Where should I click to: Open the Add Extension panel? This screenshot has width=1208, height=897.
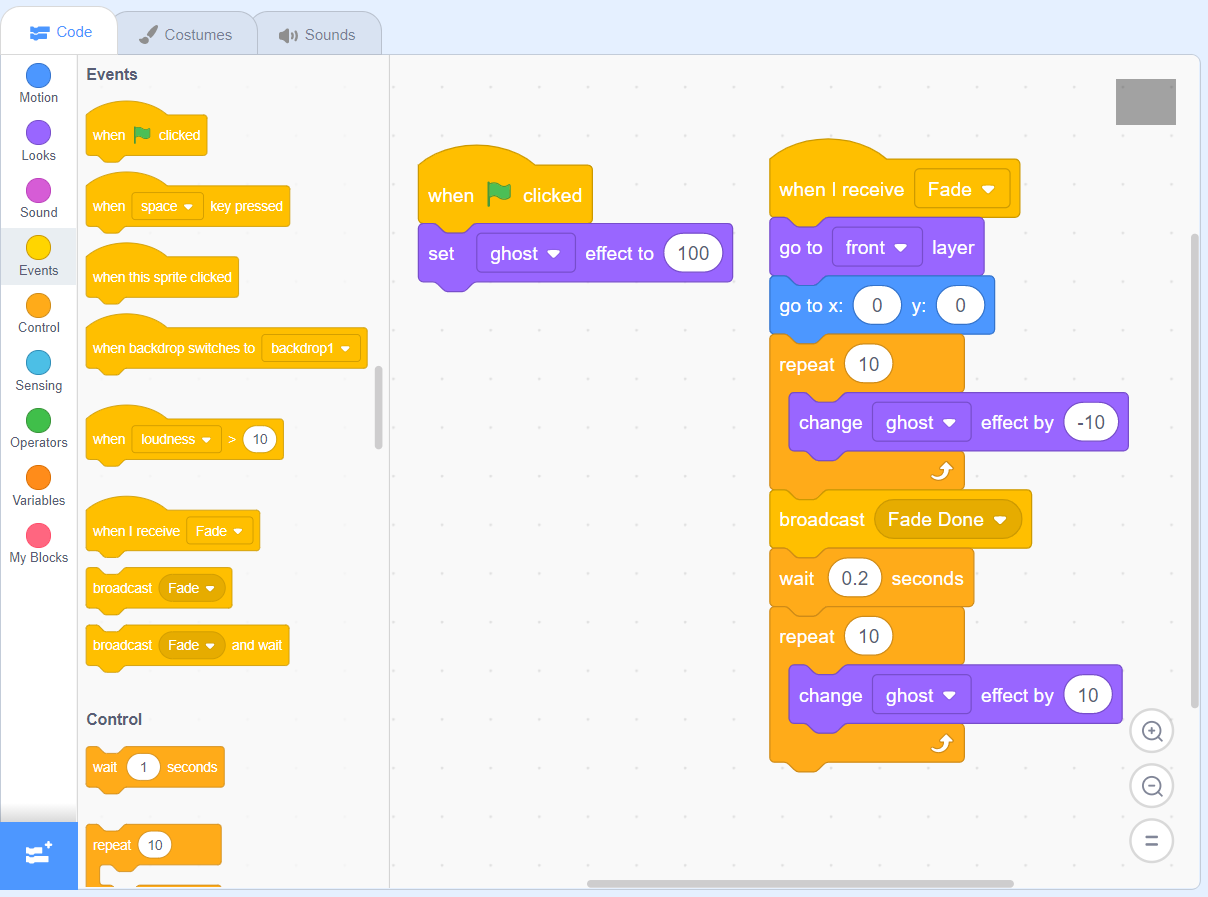(x=38, y=856)
